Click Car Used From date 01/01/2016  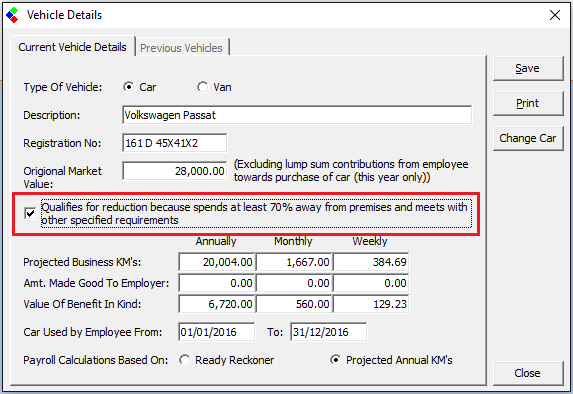point(216,332)
